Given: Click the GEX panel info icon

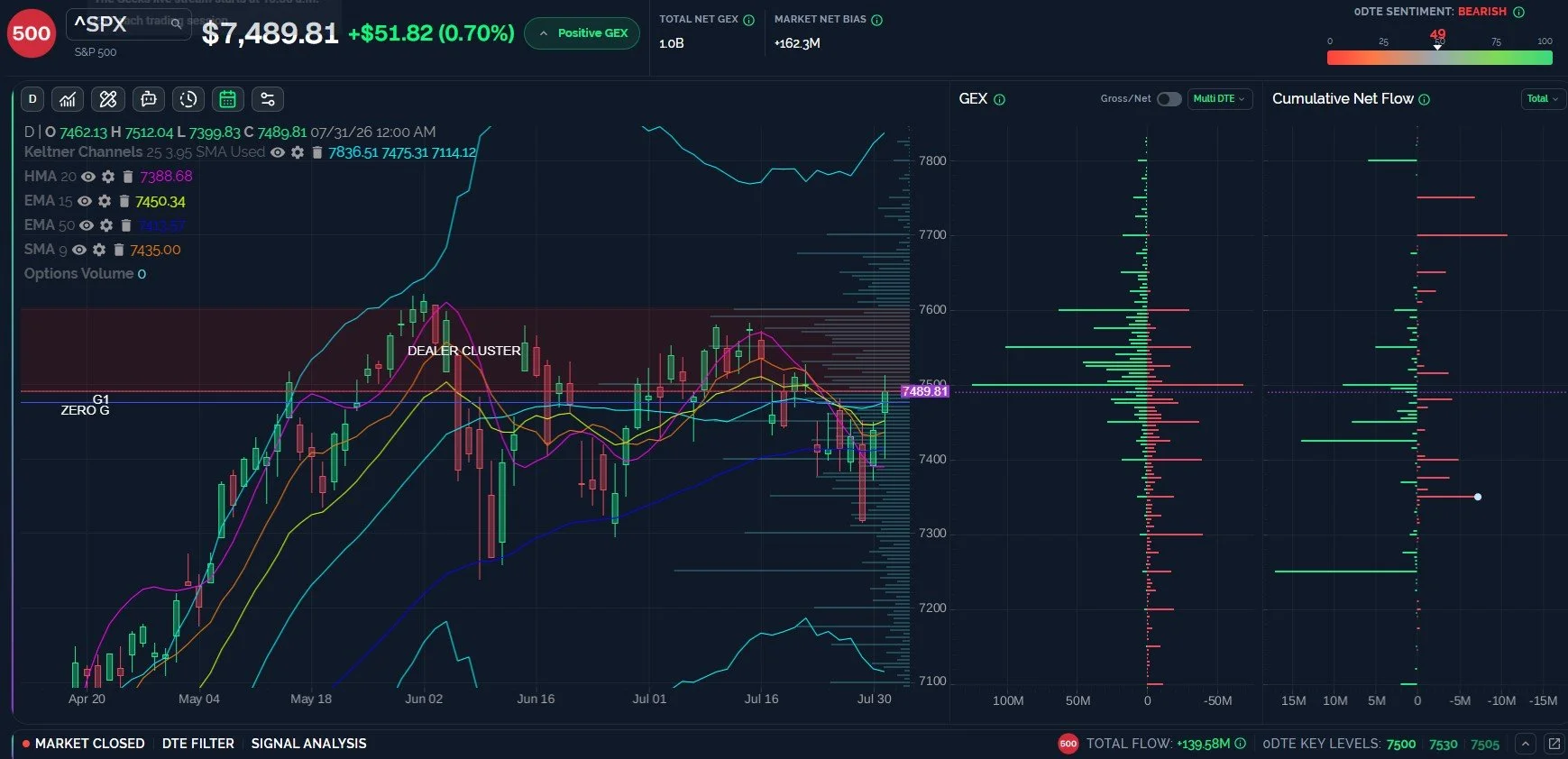Looking at the screenshot, I should [999, 99].
